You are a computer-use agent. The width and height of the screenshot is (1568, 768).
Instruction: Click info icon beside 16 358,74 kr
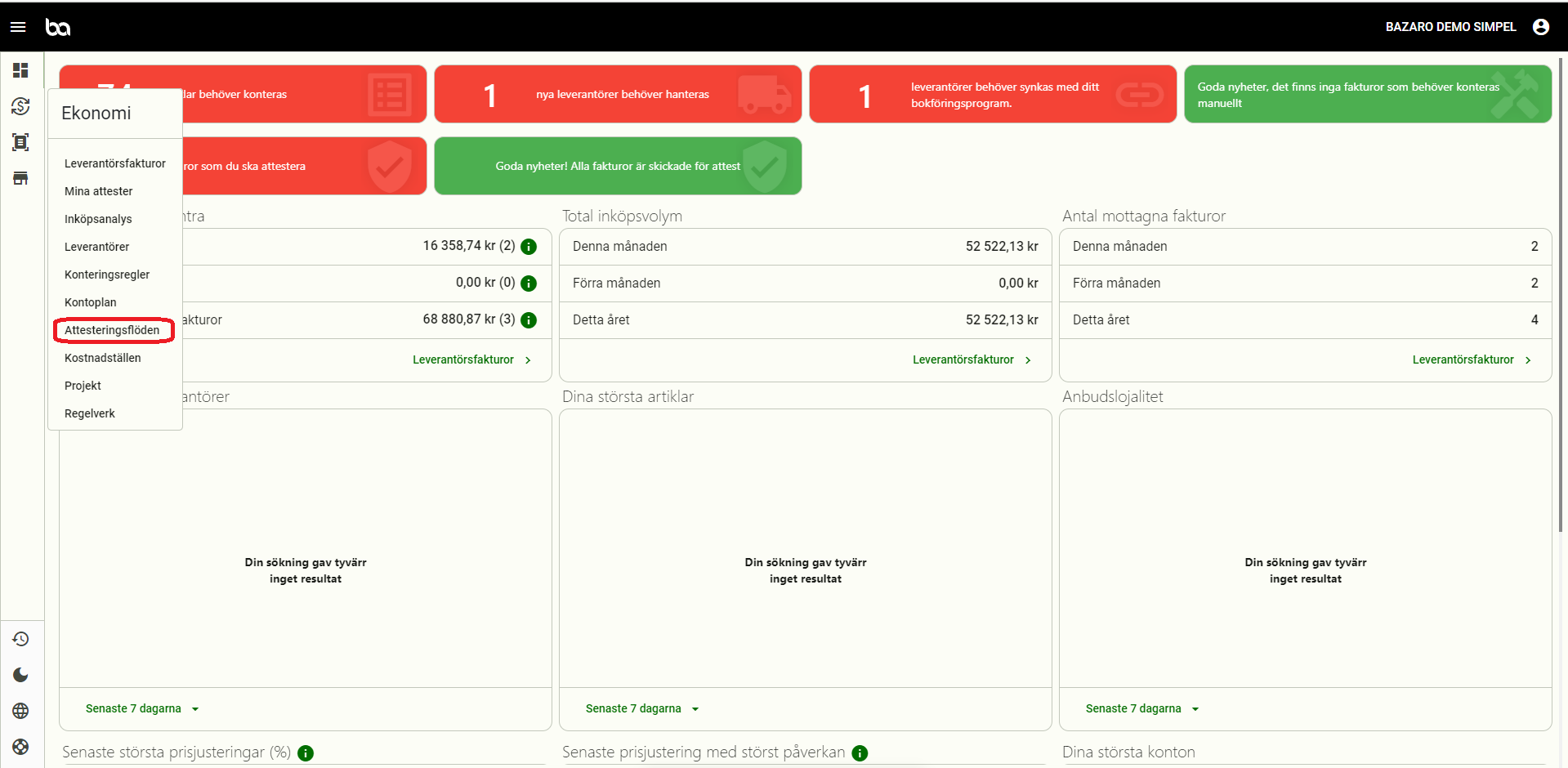pyautogui.click(x=529, y=247)
